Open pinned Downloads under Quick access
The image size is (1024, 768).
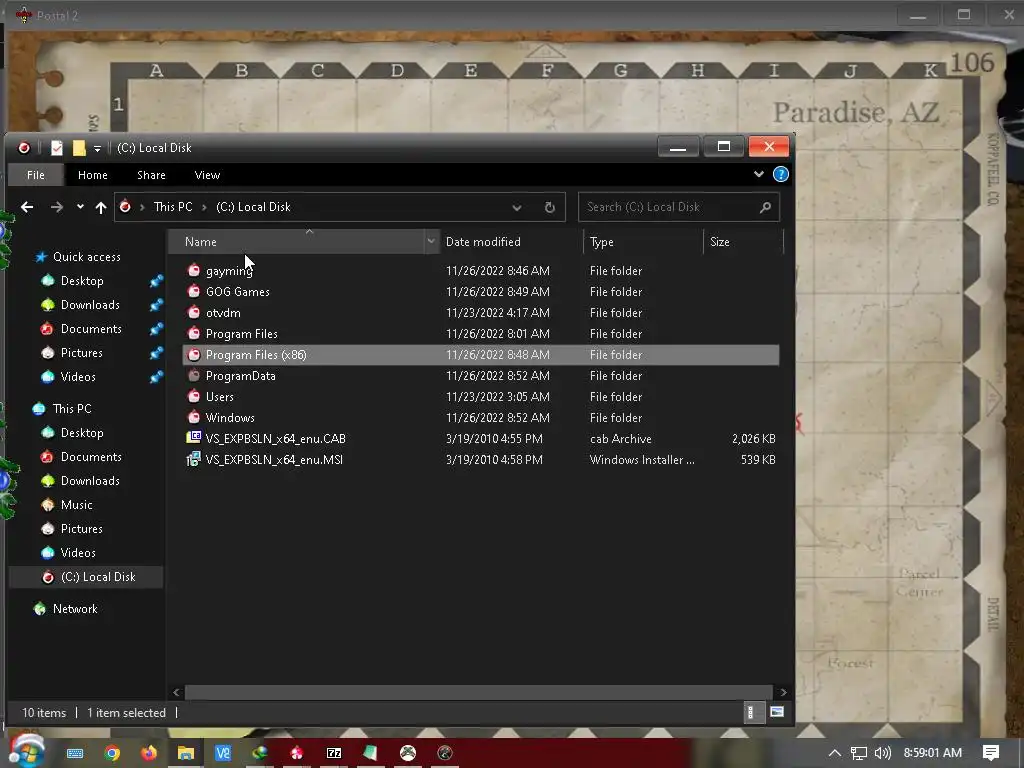click(x=89, y=305)
